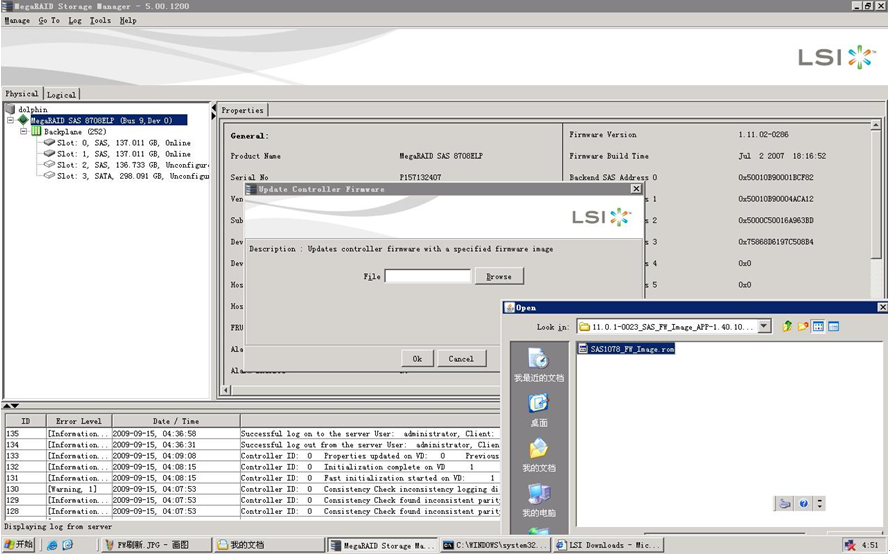Click the Windows Start button on taskbar
This screenshot has height=556, width=890.
point(18,545)
